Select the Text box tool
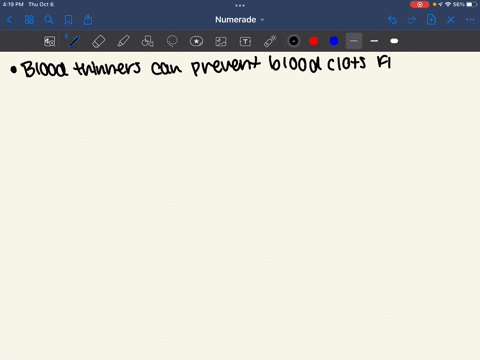480x360 pixels. coord(245,41)
